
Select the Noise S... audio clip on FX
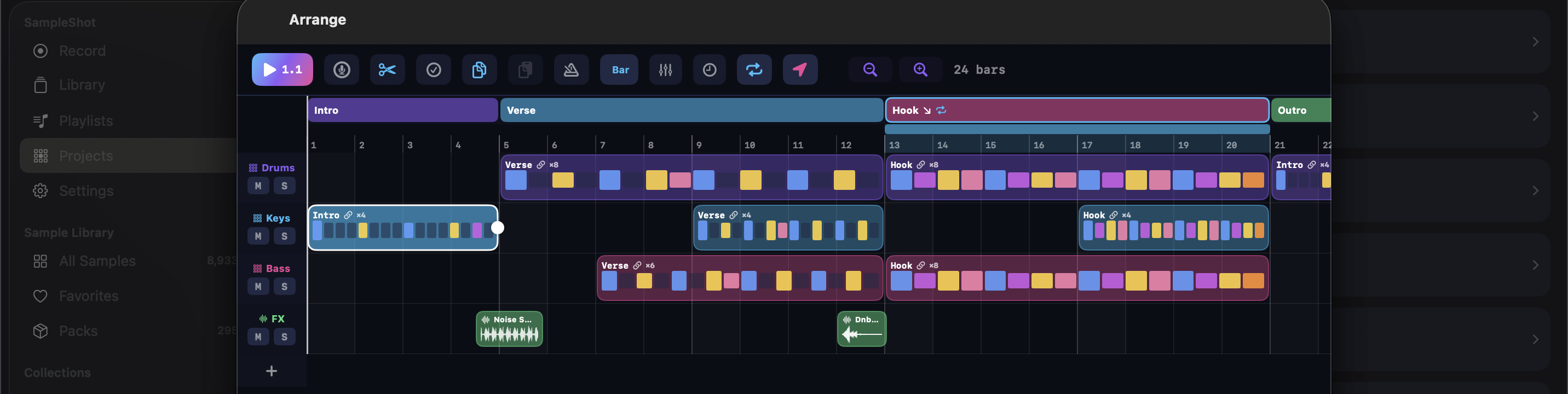tap(509, 329)
